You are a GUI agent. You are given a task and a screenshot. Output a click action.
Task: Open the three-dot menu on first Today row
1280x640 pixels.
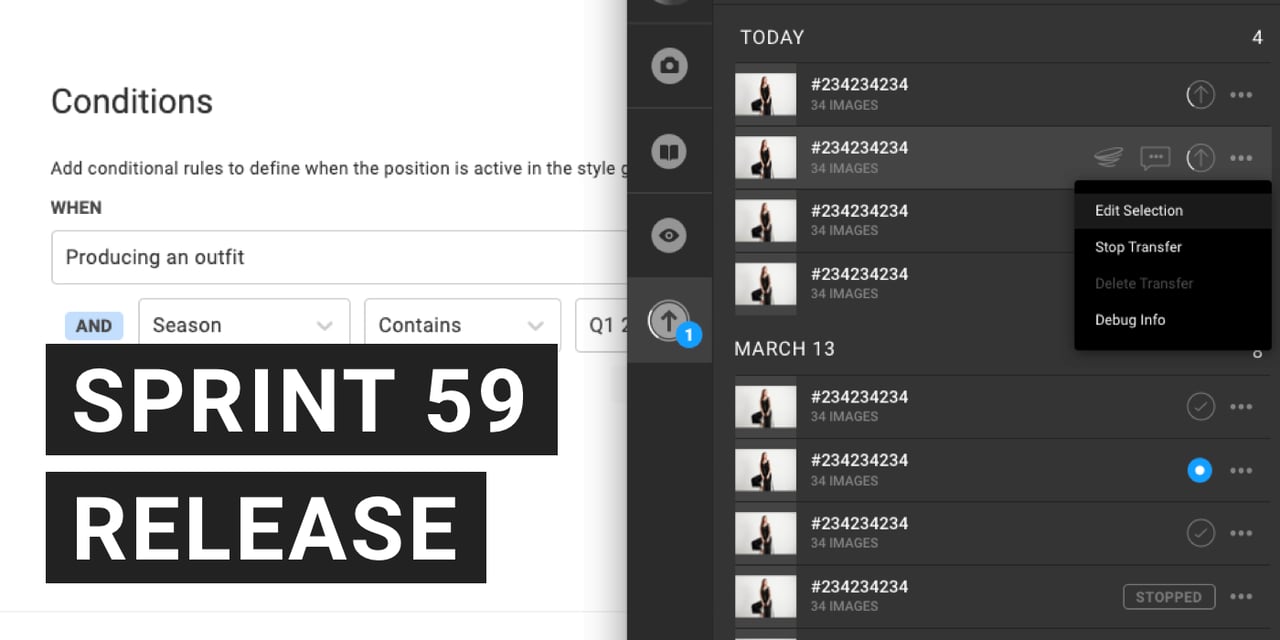point(1241,95)
